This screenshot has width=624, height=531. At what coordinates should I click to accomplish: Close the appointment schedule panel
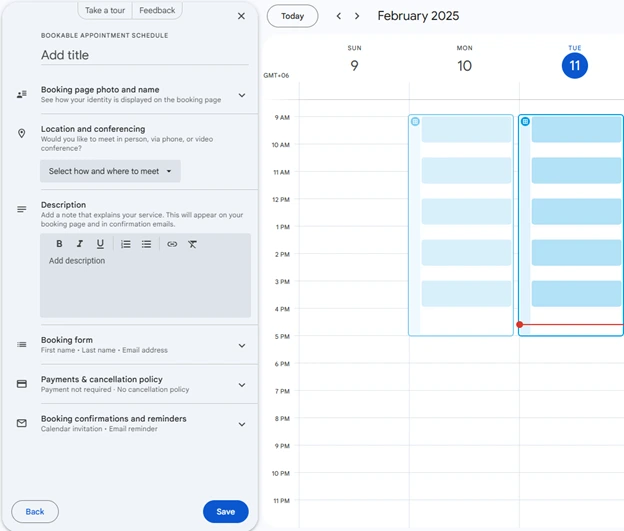click(241, 16)
